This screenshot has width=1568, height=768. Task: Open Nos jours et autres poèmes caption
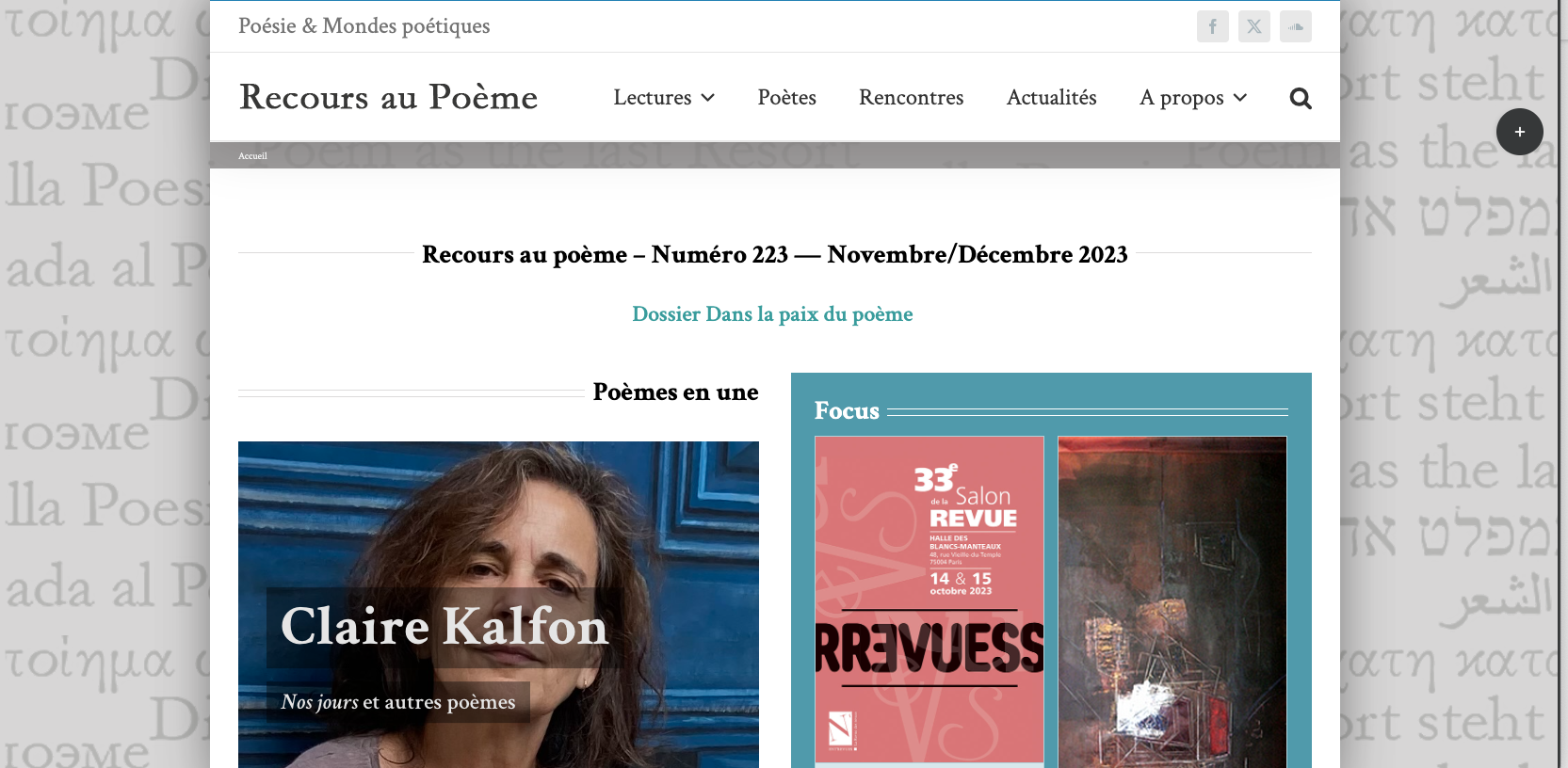pyautogui.click(x=398, y=702)
